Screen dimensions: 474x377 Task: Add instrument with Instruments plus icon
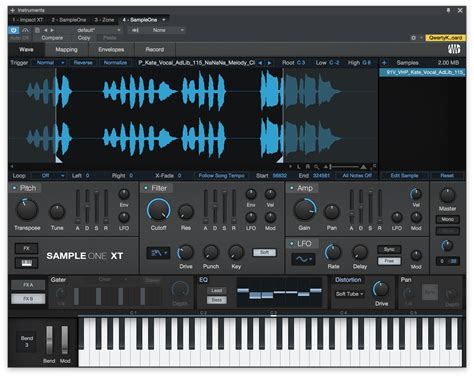tap(13, 11)
